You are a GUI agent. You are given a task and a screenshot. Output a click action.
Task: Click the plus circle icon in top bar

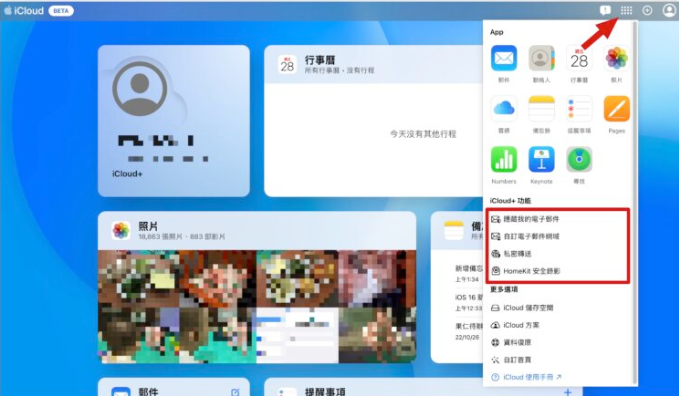647,10
